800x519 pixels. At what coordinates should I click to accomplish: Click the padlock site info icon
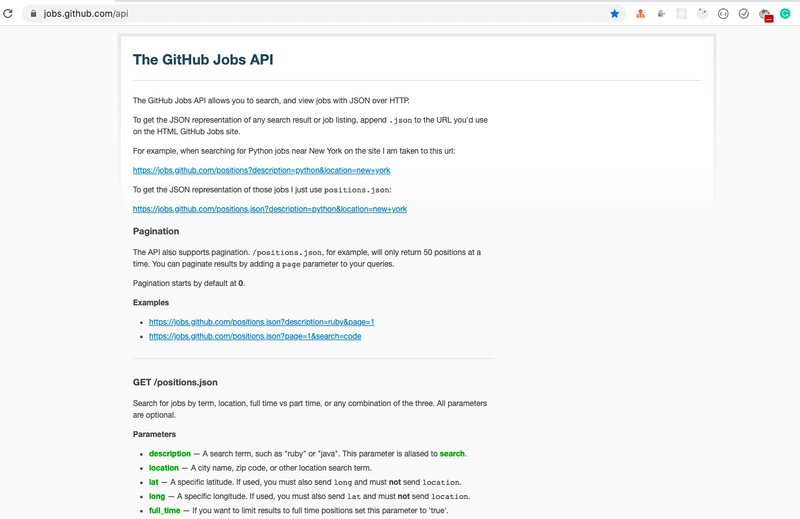34,14
